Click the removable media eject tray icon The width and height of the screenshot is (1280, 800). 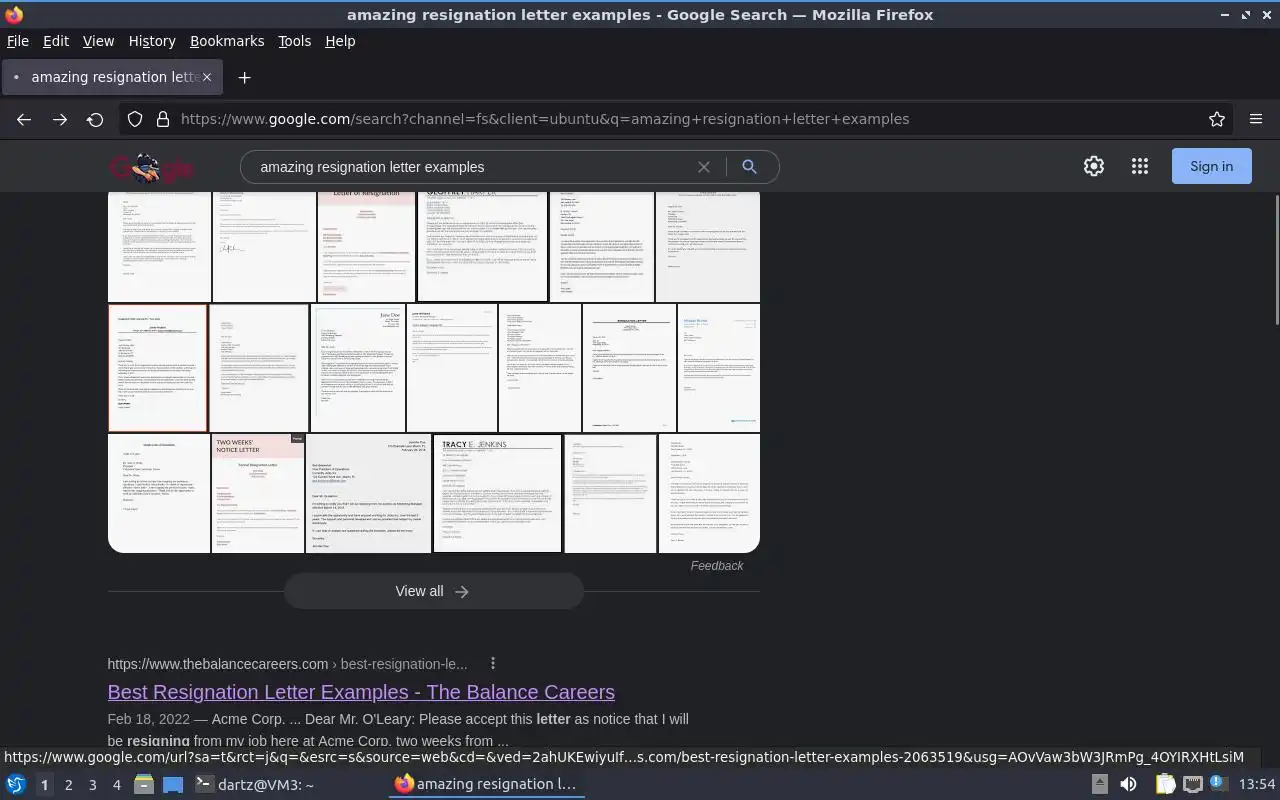click(1099, 785)
